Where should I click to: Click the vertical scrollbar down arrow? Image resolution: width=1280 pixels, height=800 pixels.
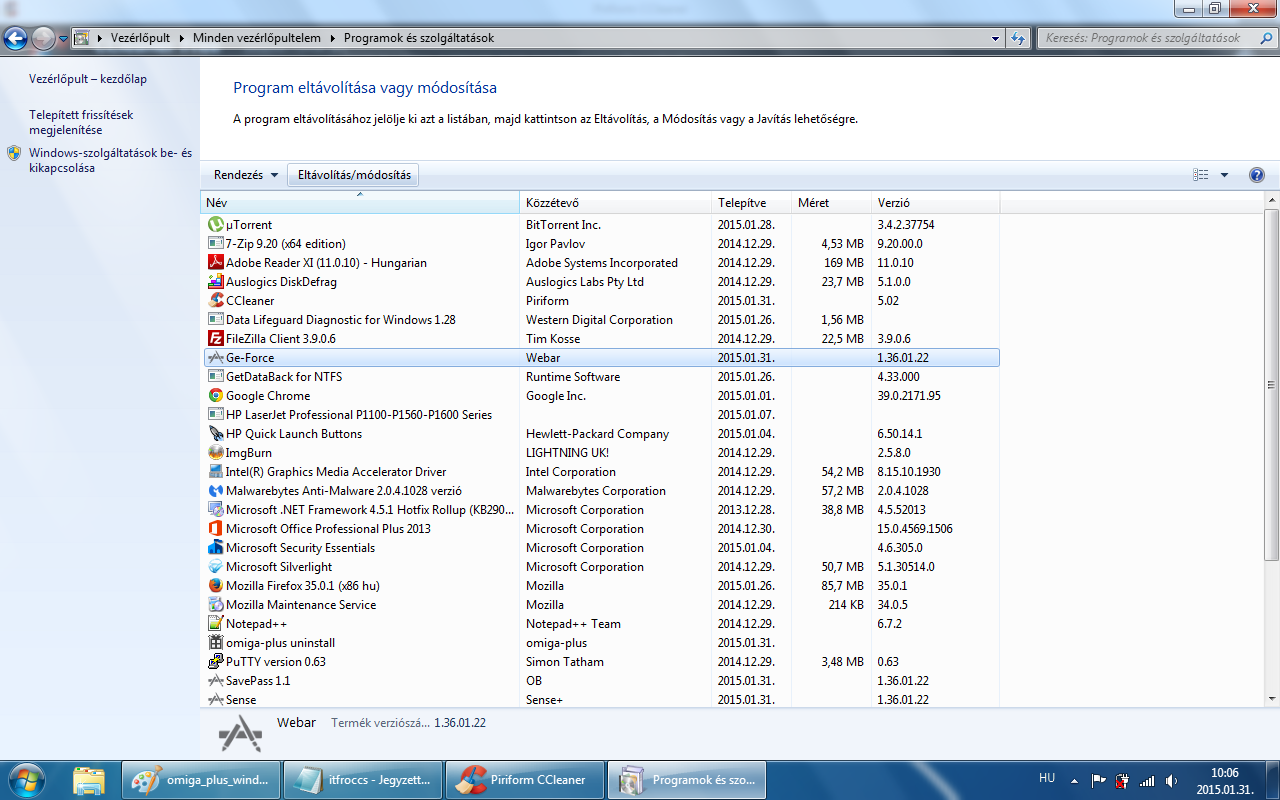coord(1271,698)
